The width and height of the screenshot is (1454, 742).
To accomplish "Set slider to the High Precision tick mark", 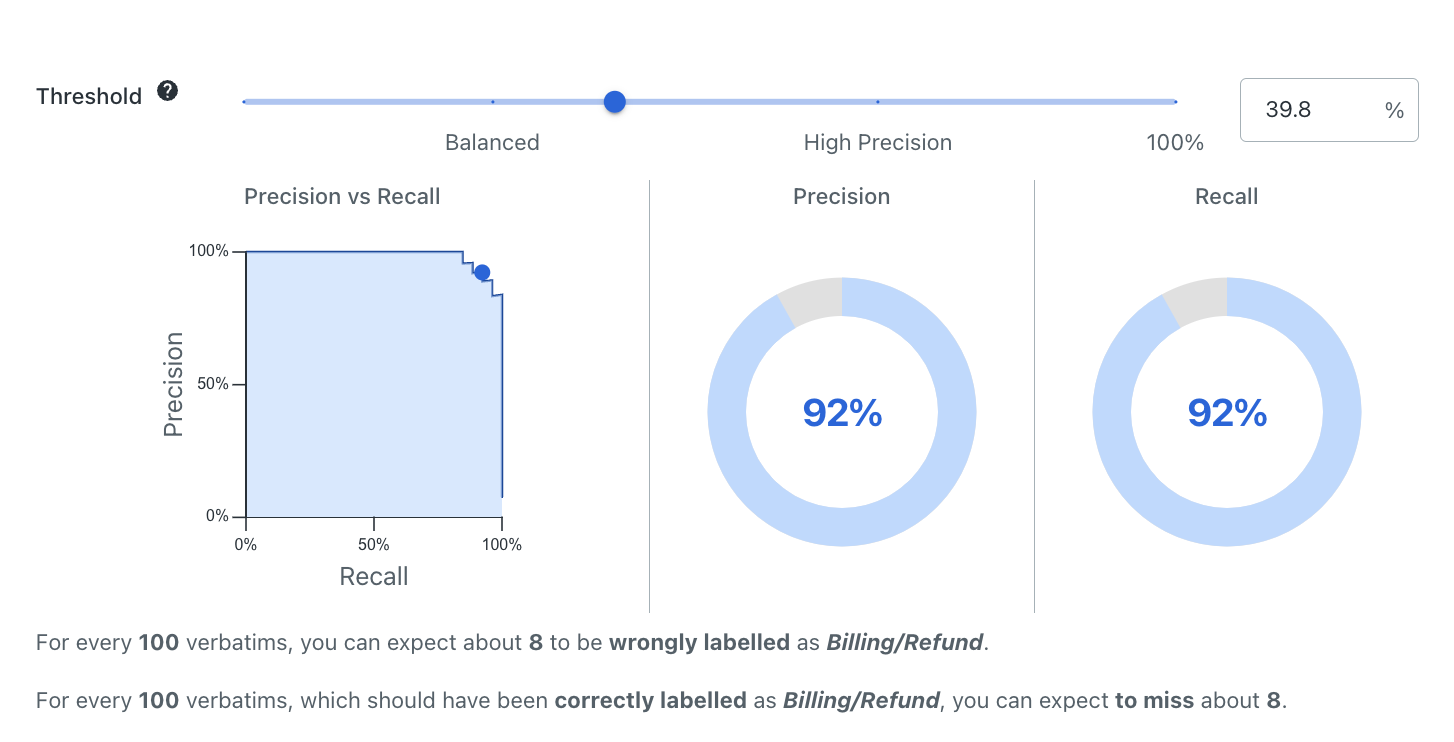I will pyautogui.click(x=877, y=102).
